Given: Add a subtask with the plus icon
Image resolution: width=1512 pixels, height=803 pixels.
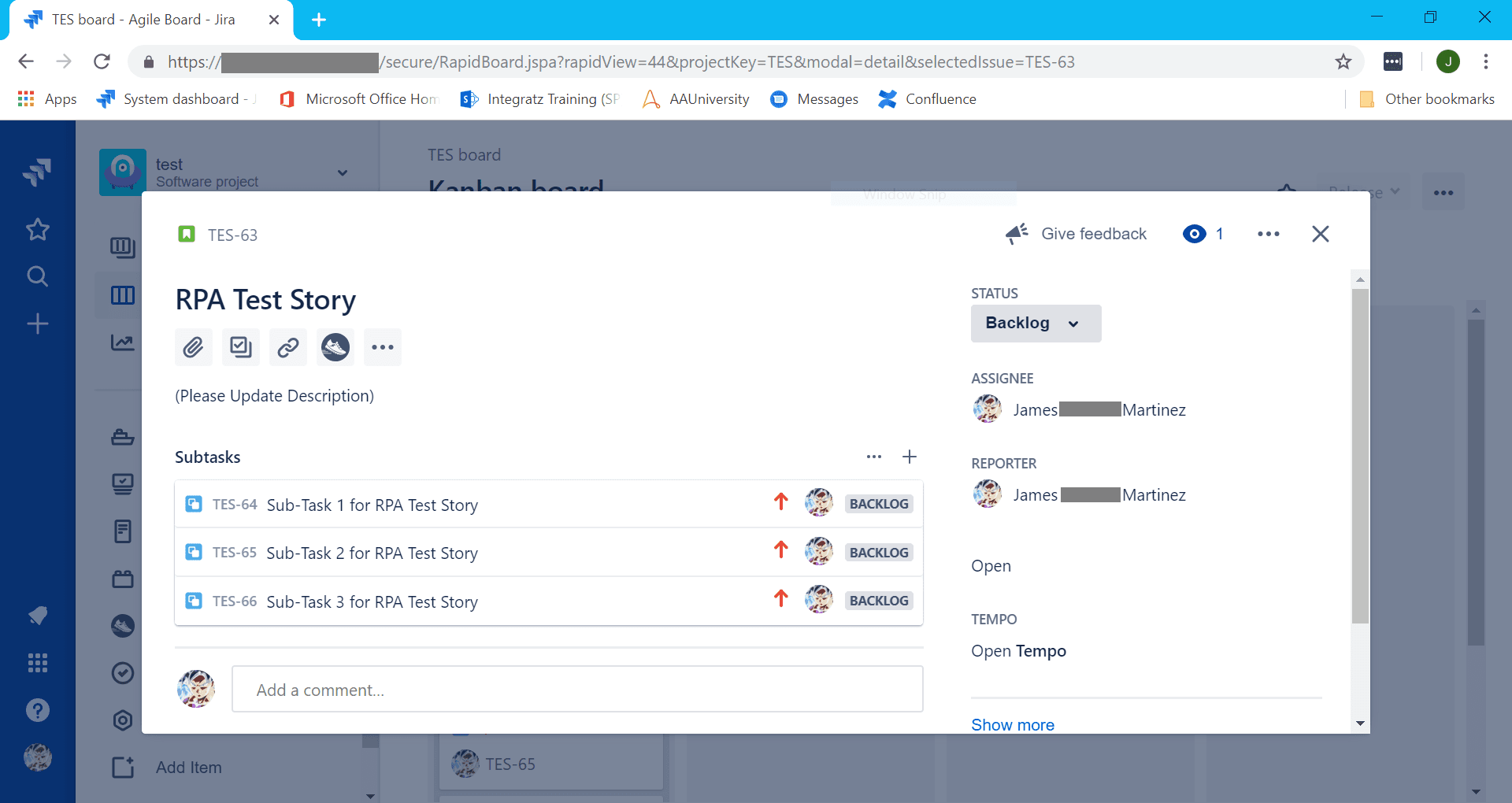Looking at the screenshot, I should tap(910, 457).
